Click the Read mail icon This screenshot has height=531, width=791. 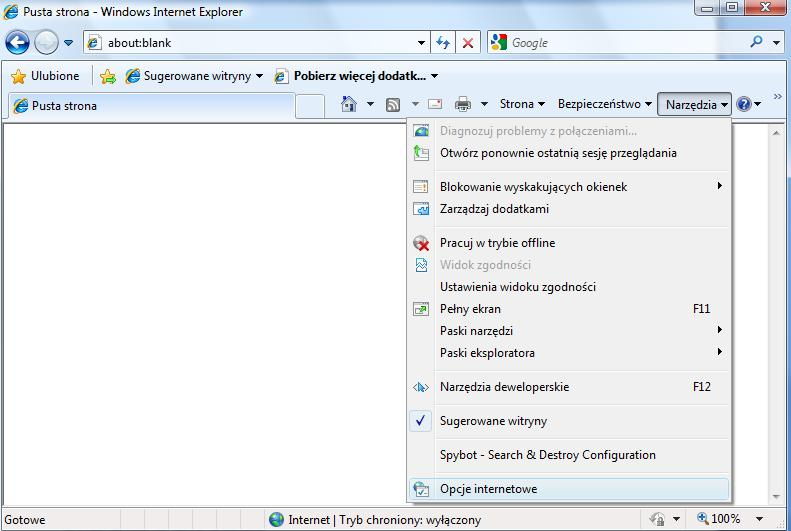(x=435, y=104)
